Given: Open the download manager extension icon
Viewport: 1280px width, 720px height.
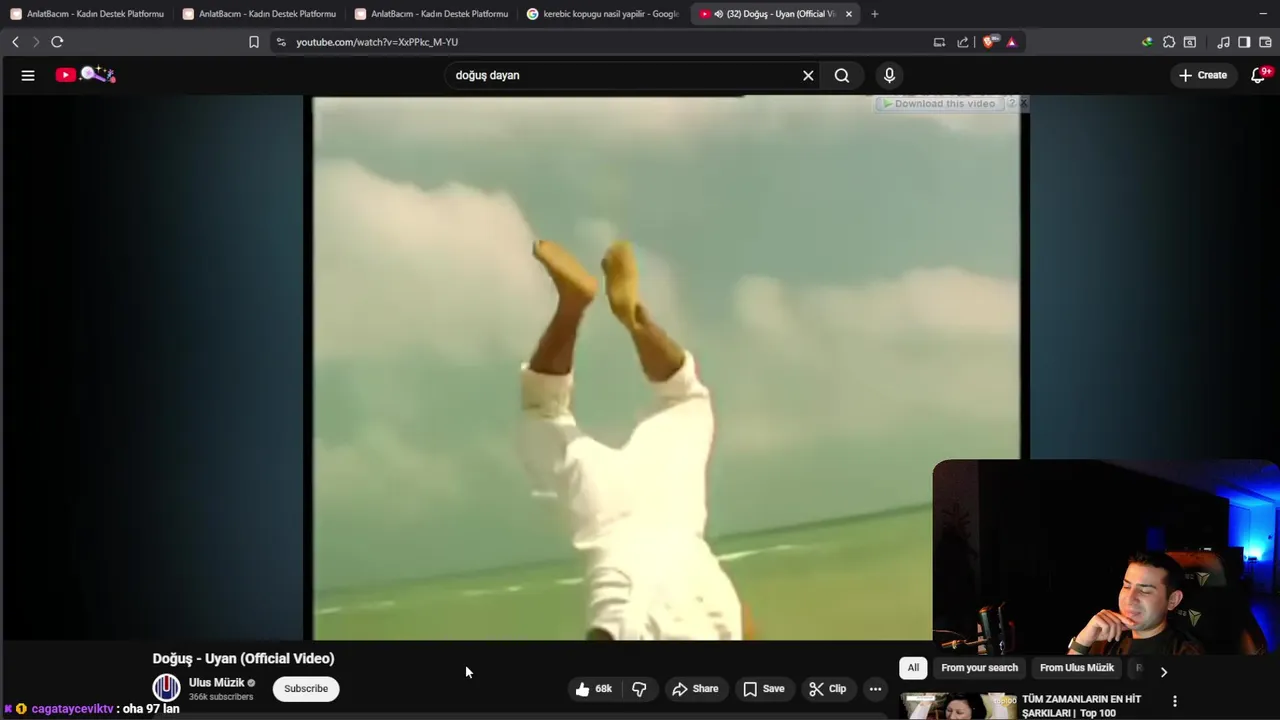Looking at the screenshot, I should coord(1147,42).
